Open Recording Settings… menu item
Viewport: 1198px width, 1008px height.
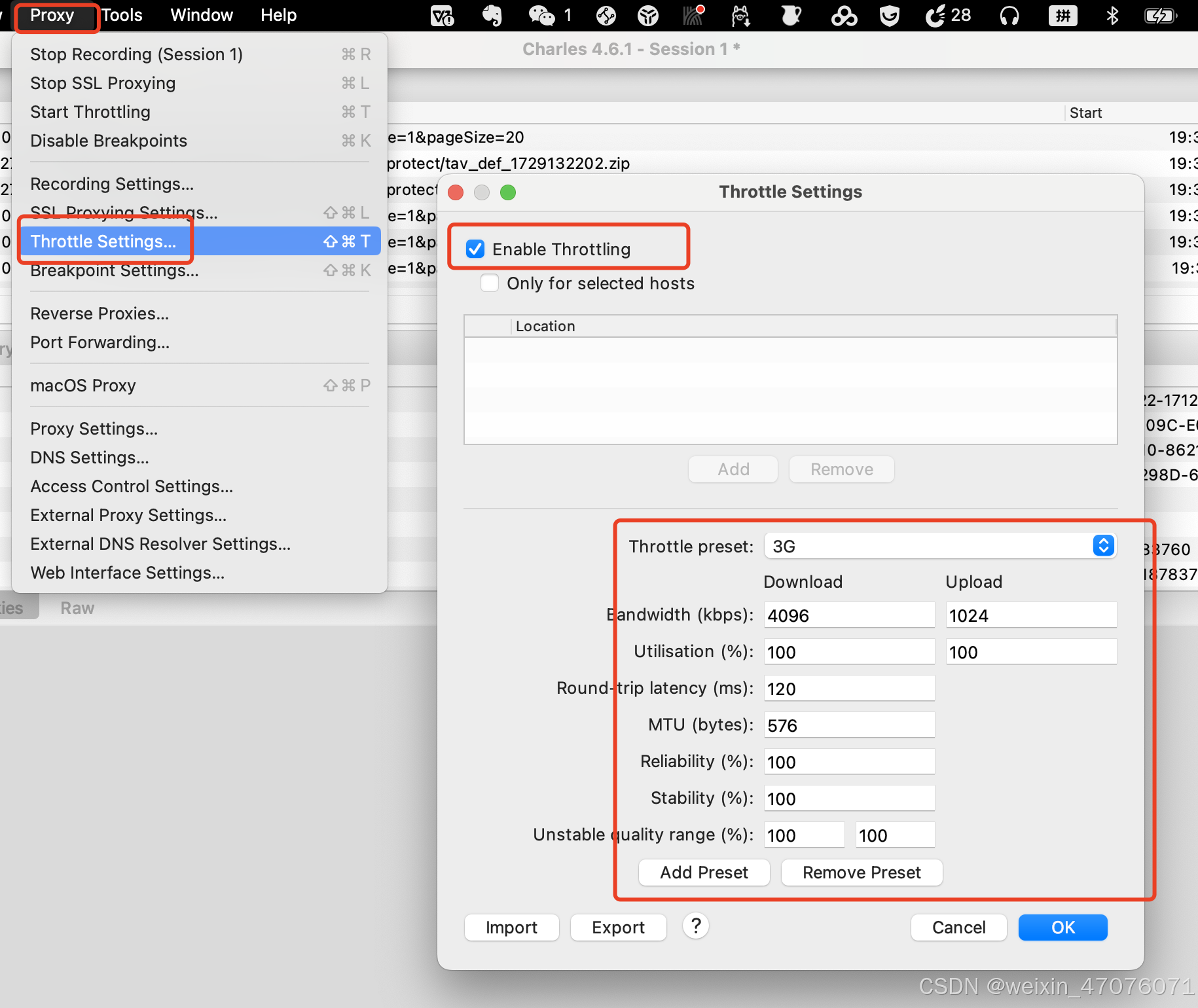point(200,184)
